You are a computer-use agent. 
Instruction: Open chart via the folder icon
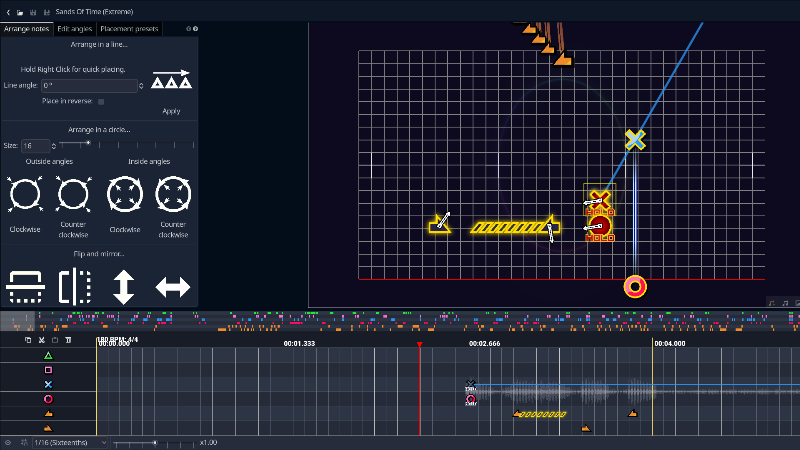tap(20, 12)
